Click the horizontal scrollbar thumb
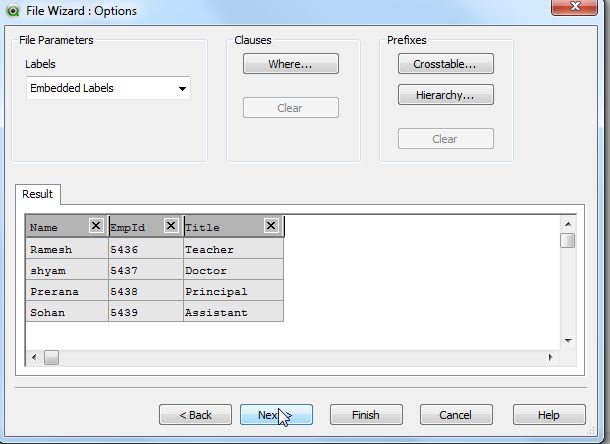The image size is (610, 444). [x=51, y=357]
